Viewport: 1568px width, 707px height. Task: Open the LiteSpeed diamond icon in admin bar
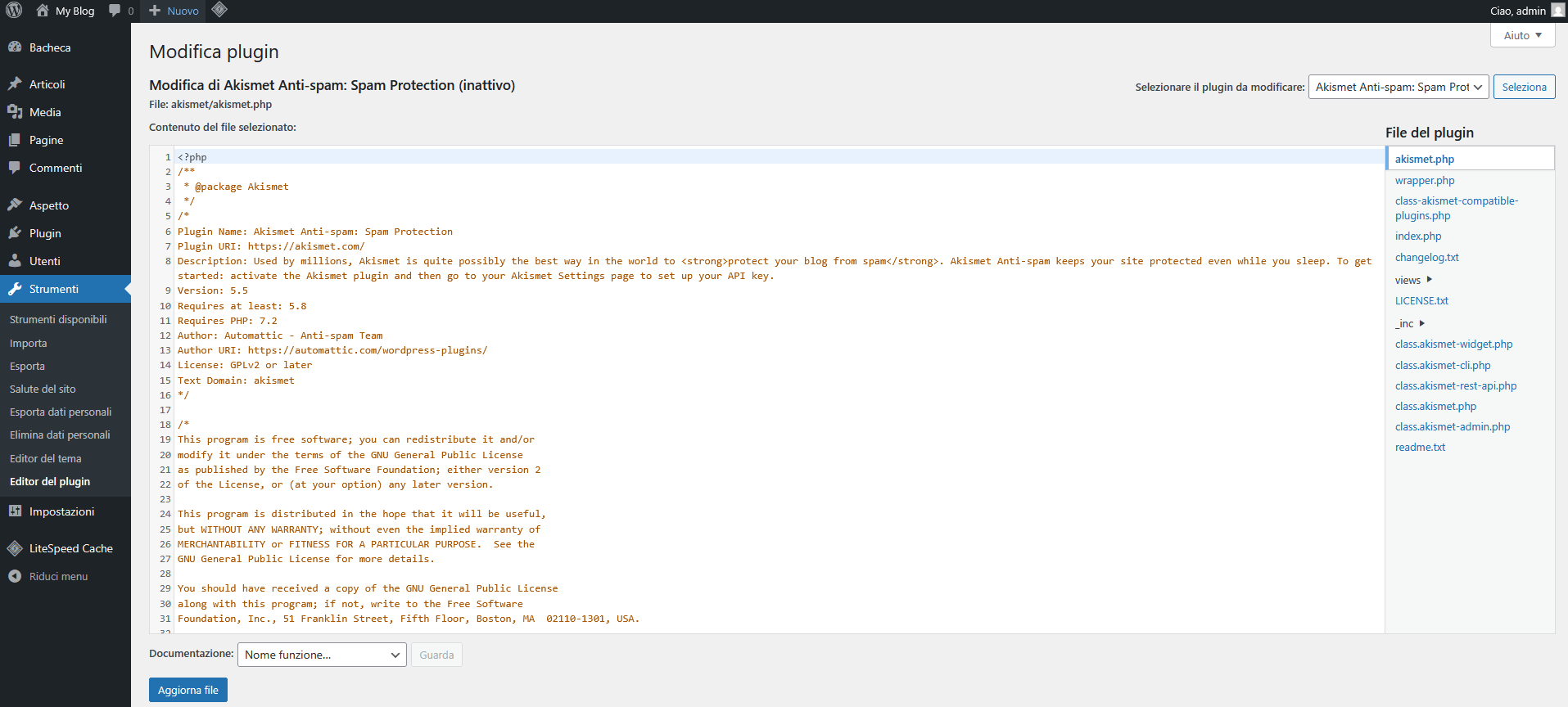219,11
